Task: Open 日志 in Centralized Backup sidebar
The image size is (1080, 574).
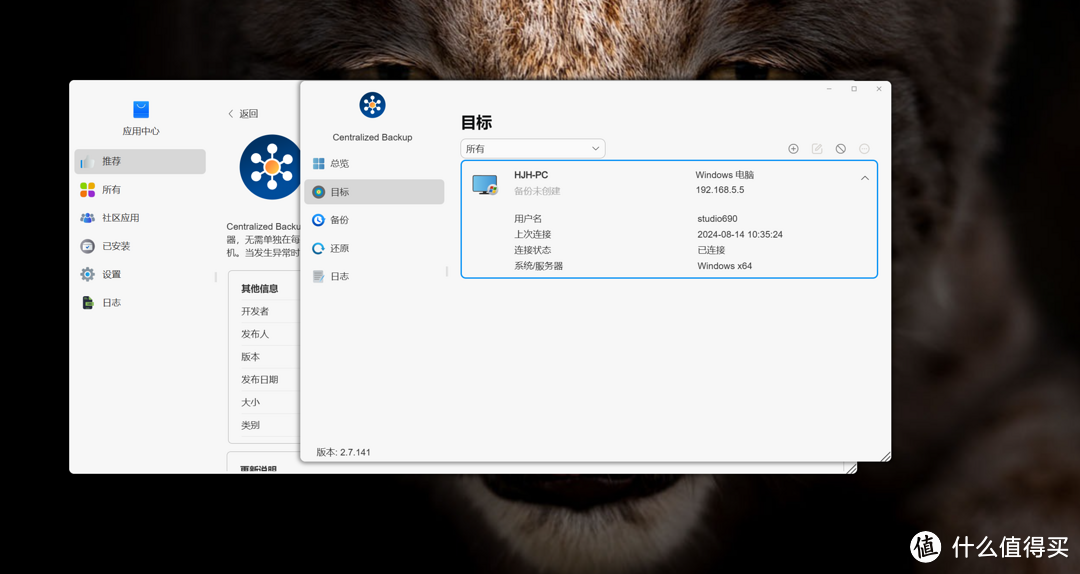Action: coord(374,276)
